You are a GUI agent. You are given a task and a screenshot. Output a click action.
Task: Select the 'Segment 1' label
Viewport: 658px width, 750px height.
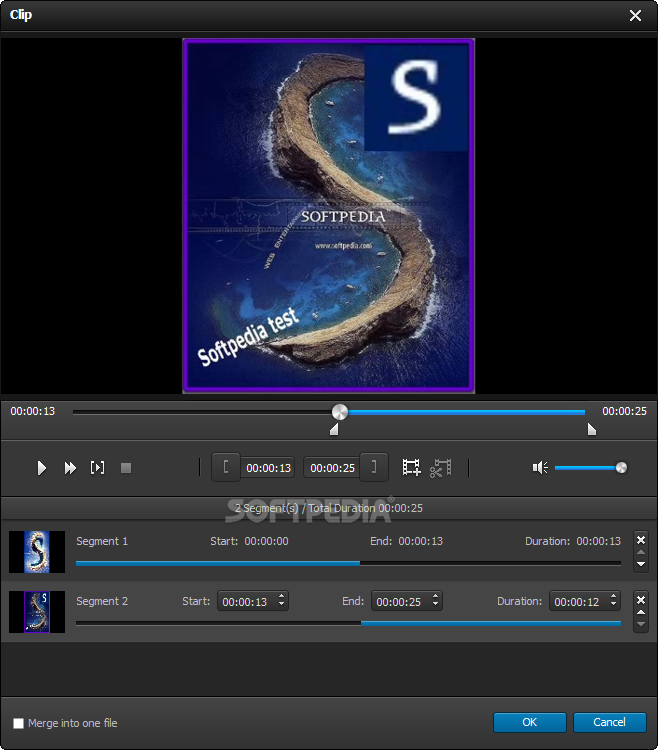pyautogui.click(x=102, y=541)
